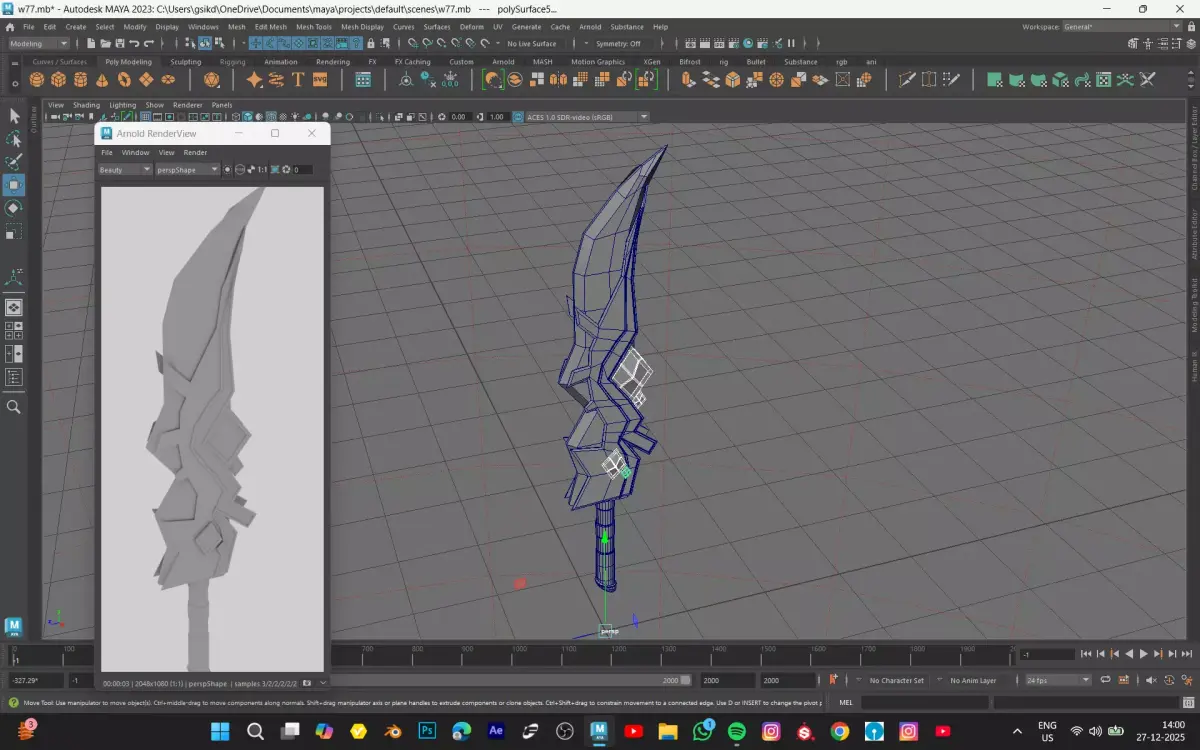Create a polygon cube from the shelf
The image size is (1200, 750).
(x=58, y=80)
